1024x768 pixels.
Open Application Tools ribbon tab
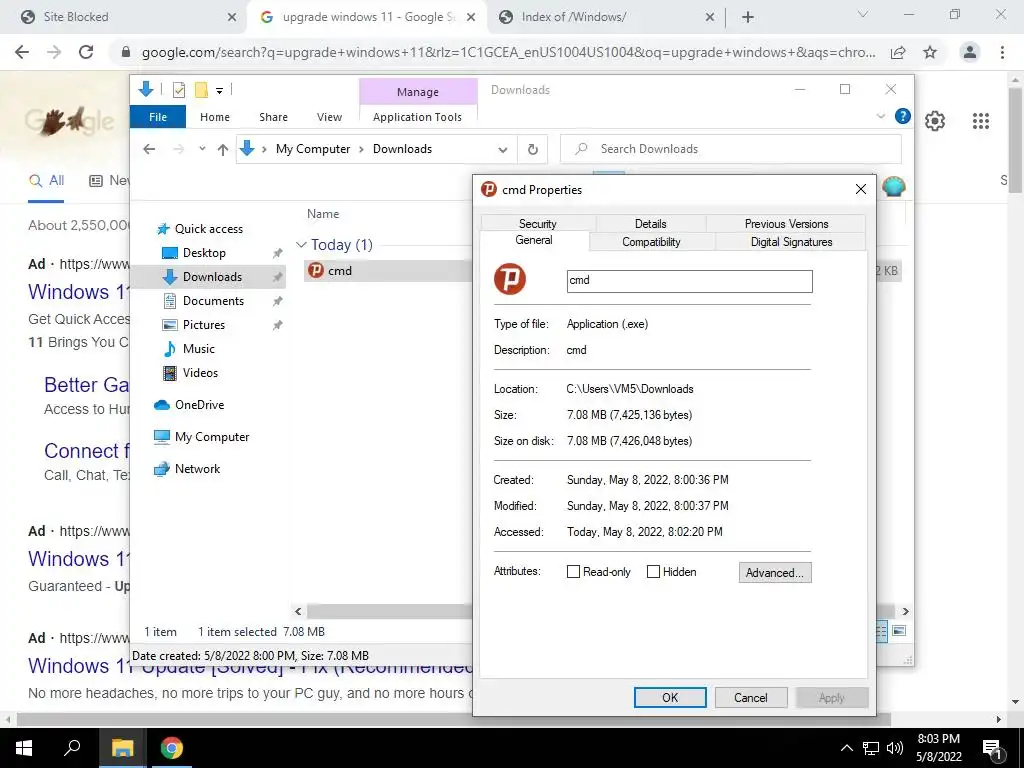tap(417, 117)
